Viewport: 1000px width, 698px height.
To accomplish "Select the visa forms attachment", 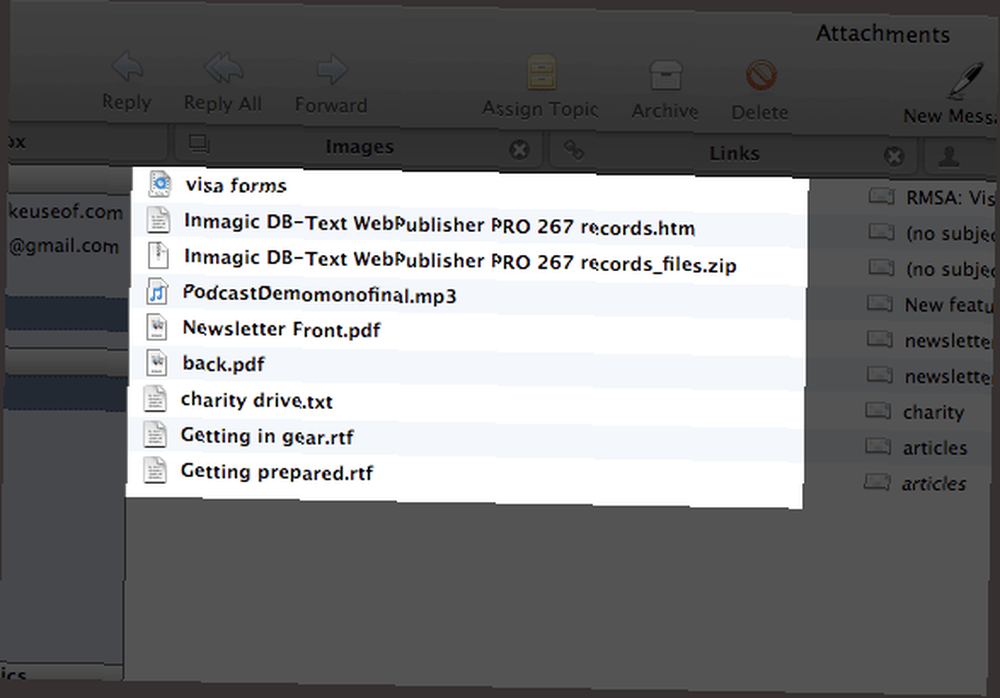I will tap(236, 185).
